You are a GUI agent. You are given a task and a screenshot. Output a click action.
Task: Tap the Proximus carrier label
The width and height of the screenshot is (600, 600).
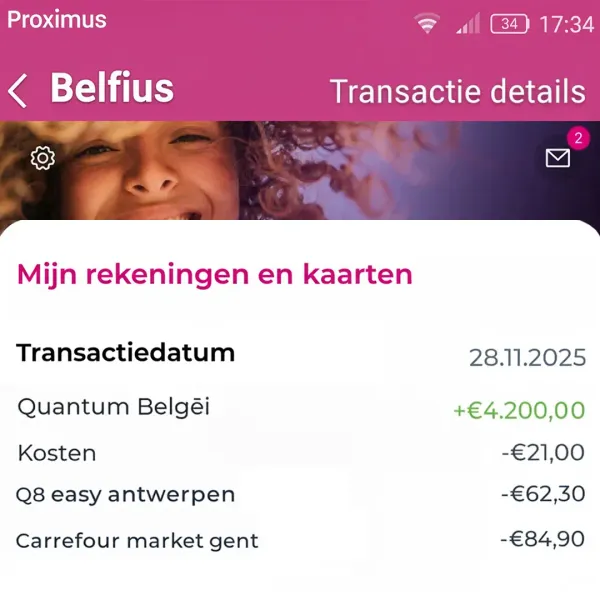pyautogui.click(x=57, y=20)
